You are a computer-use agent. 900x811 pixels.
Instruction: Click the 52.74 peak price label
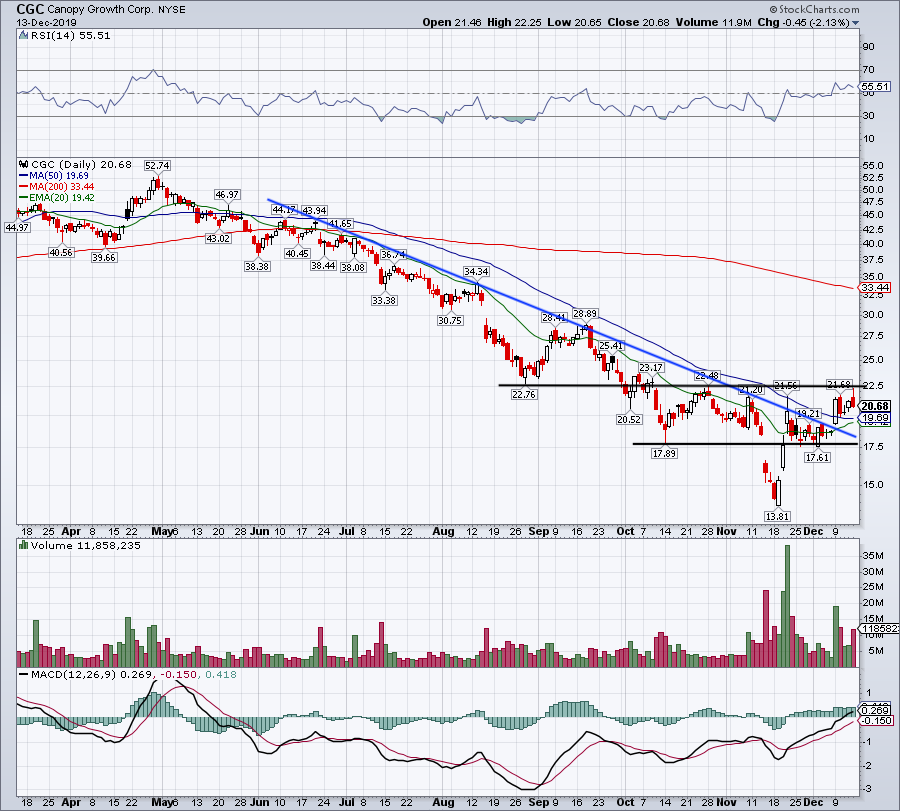(157, 166)
